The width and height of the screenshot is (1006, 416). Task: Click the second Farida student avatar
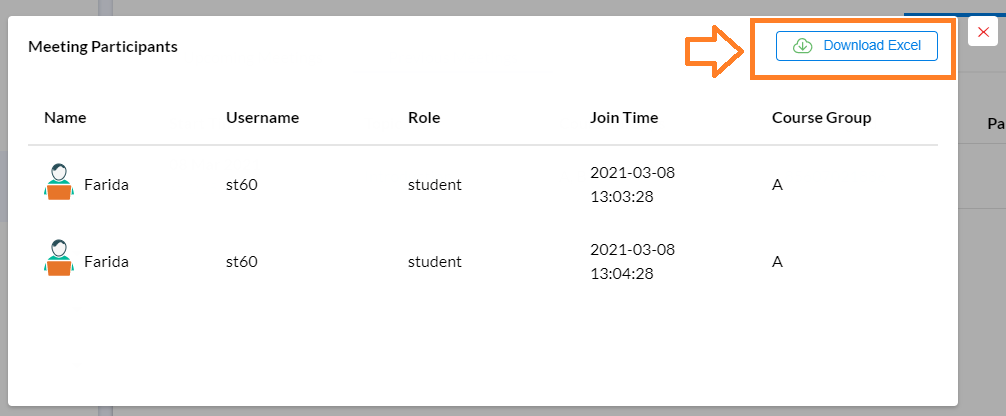pos(58,259)
